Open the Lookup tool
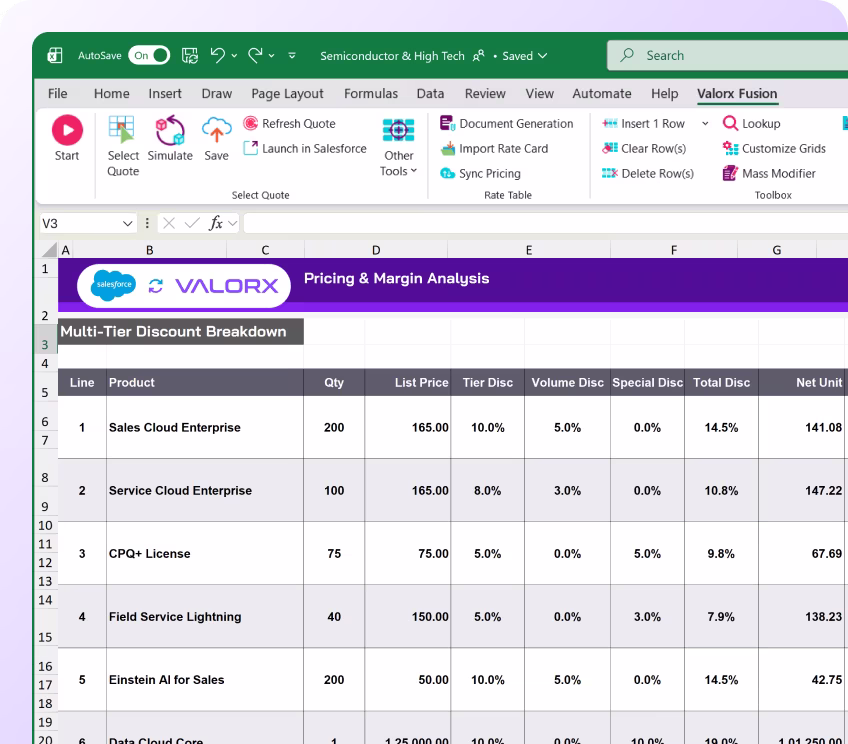The image size is (848, 744). (752, 123)
